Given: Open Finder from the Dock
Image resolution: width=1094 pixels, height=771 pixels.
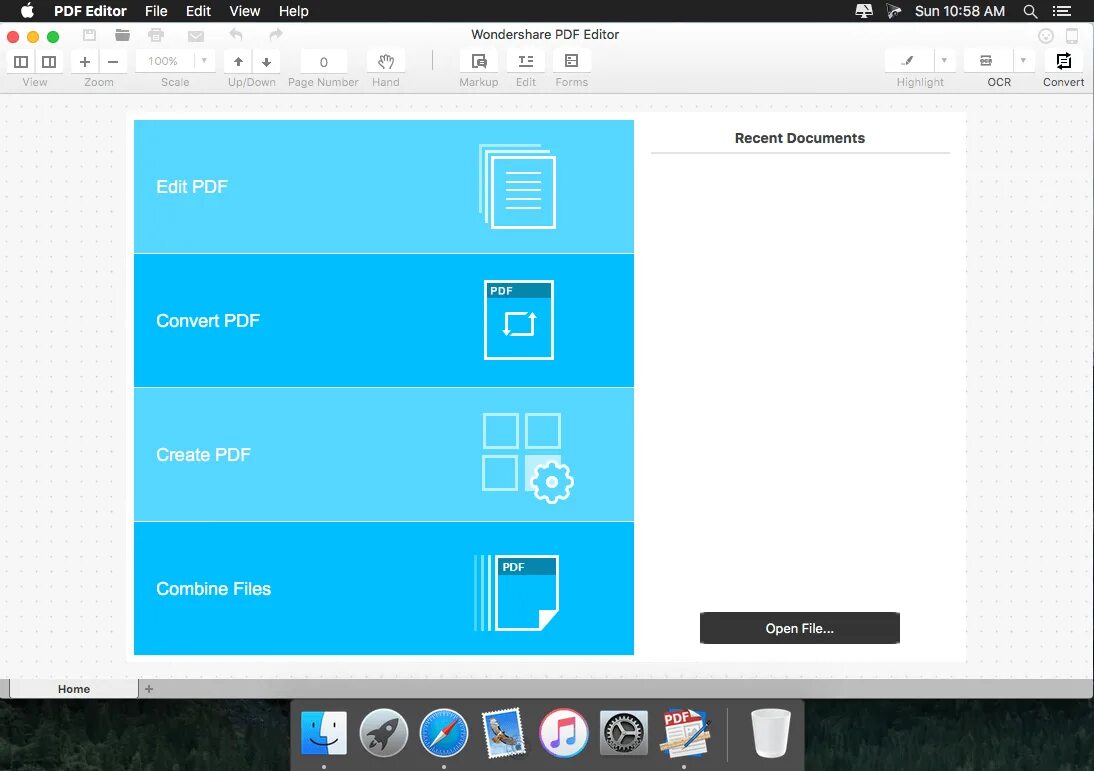Looking at the screenshot, I should (x=324, y=733).
